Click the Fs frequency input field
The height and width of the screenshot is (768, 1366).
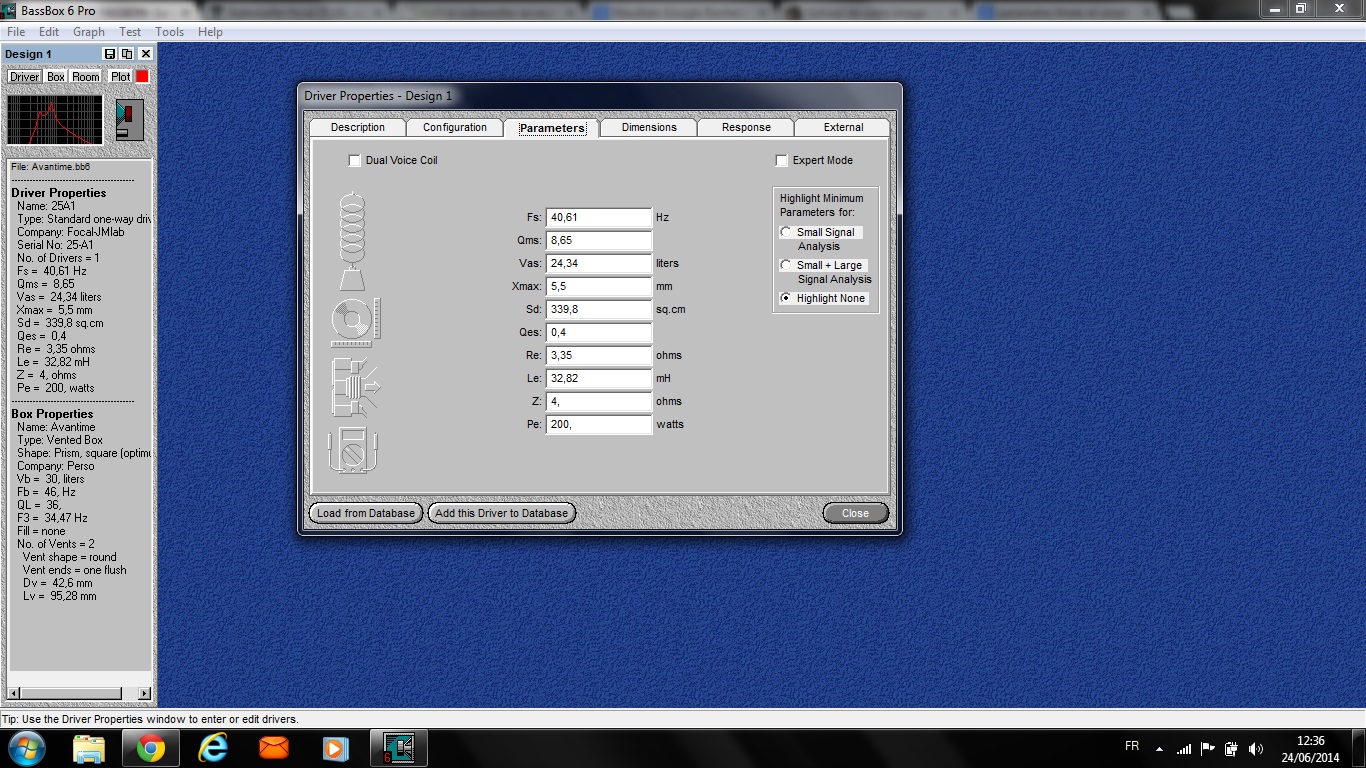tap(598, 217)
